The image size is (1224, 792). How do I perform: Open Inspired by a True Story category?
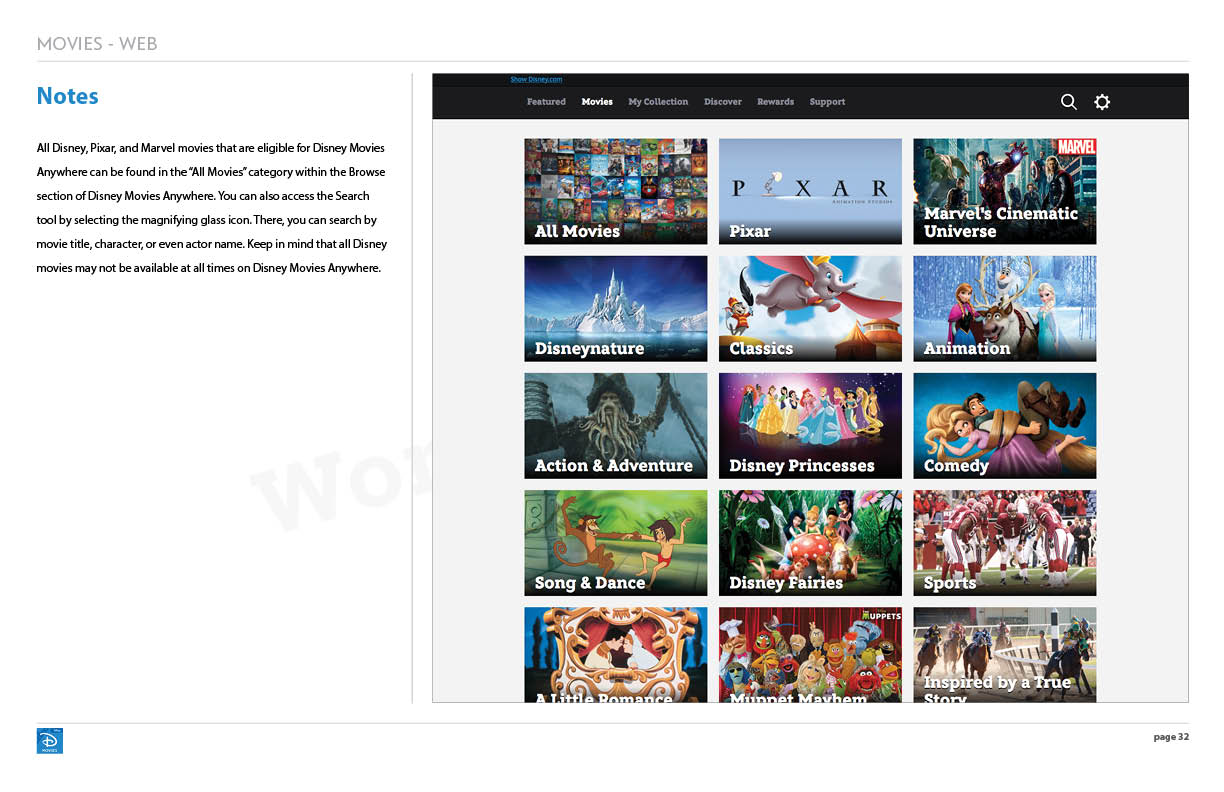point(1005,654)
